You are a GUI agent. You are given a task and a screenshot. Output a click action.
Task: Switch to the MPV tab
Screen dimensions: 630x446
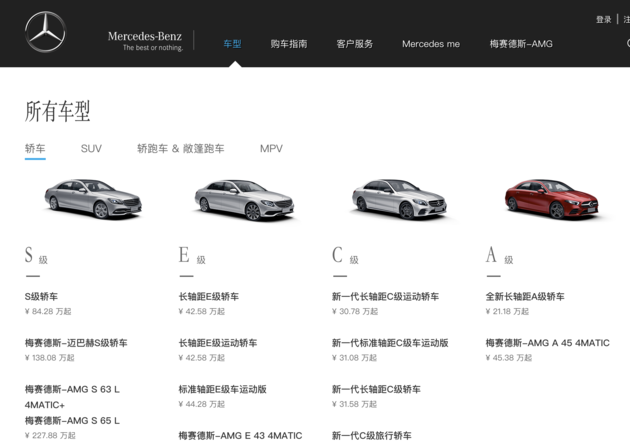coord(271,149)
